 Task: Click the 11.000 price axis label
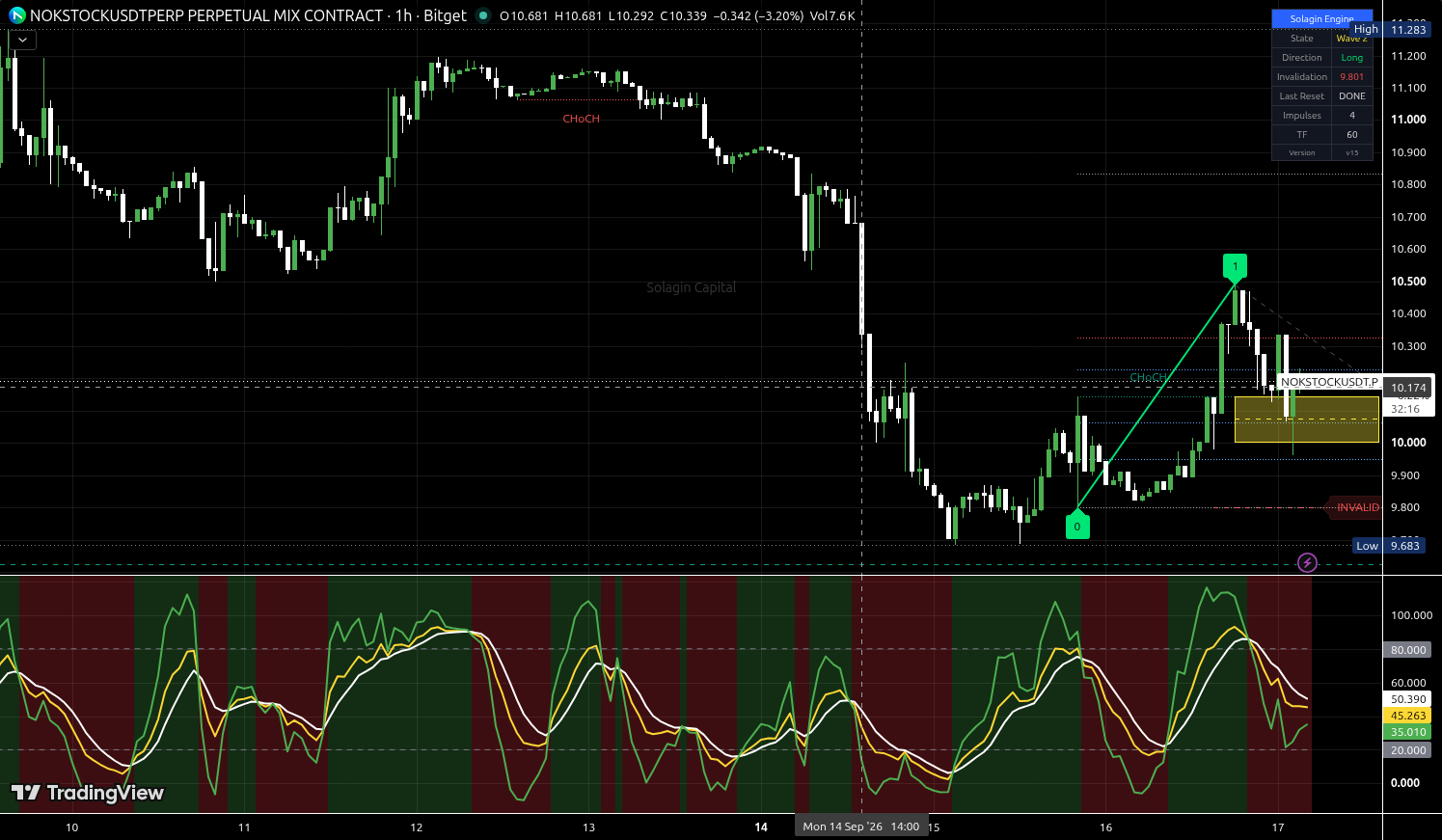pos(1408,120)
